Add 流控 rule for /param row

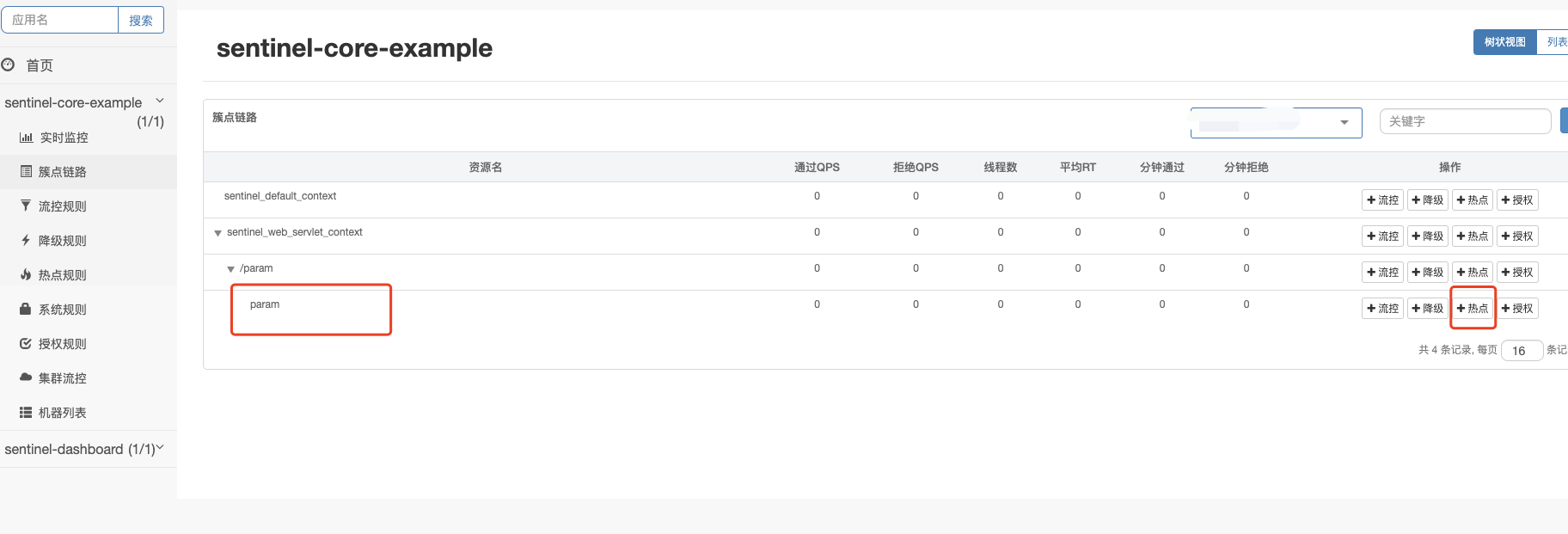1382,273
